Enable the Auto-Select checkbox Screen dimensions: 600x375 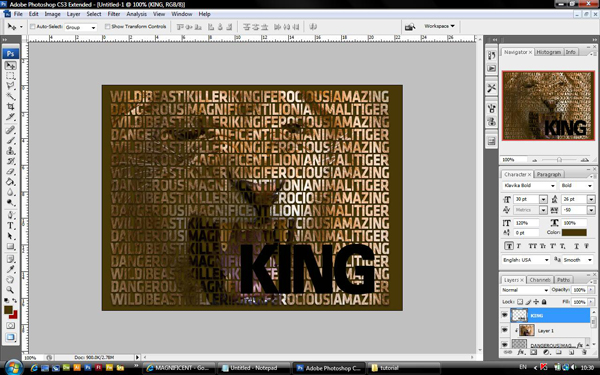pyautogui.click(x=33, y=26)
